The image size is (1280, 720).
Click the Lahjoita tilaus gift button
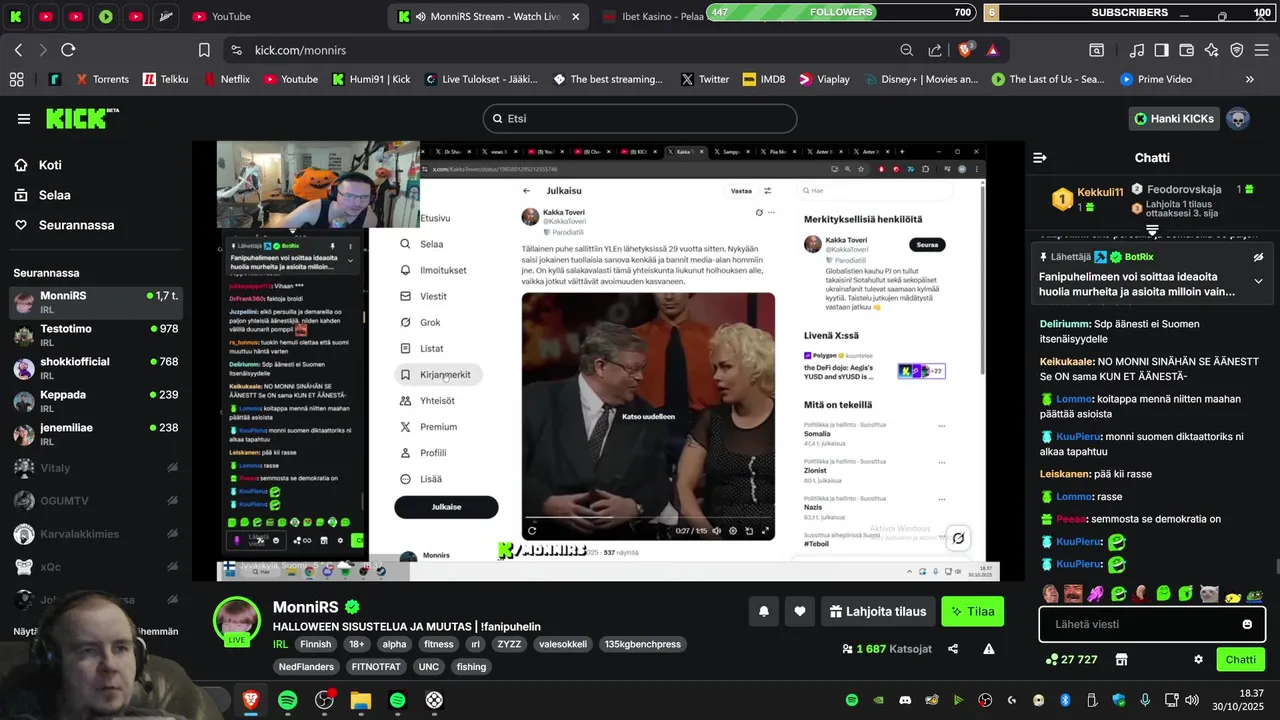878,611
